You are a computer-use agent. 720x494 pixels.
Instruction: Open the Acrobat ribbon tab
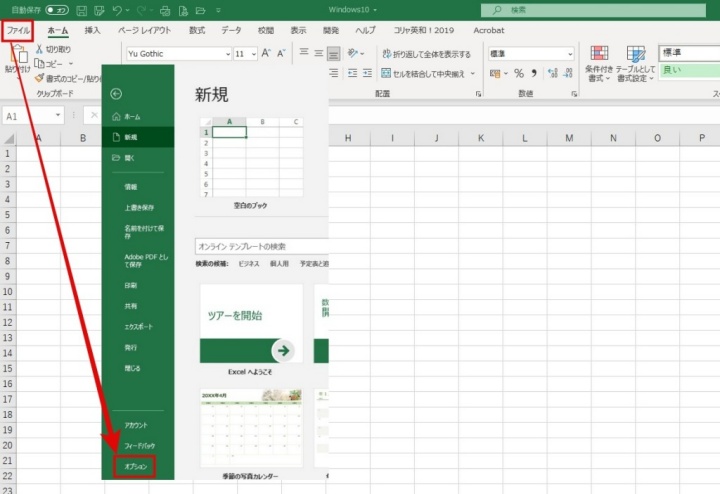(489, 30)
